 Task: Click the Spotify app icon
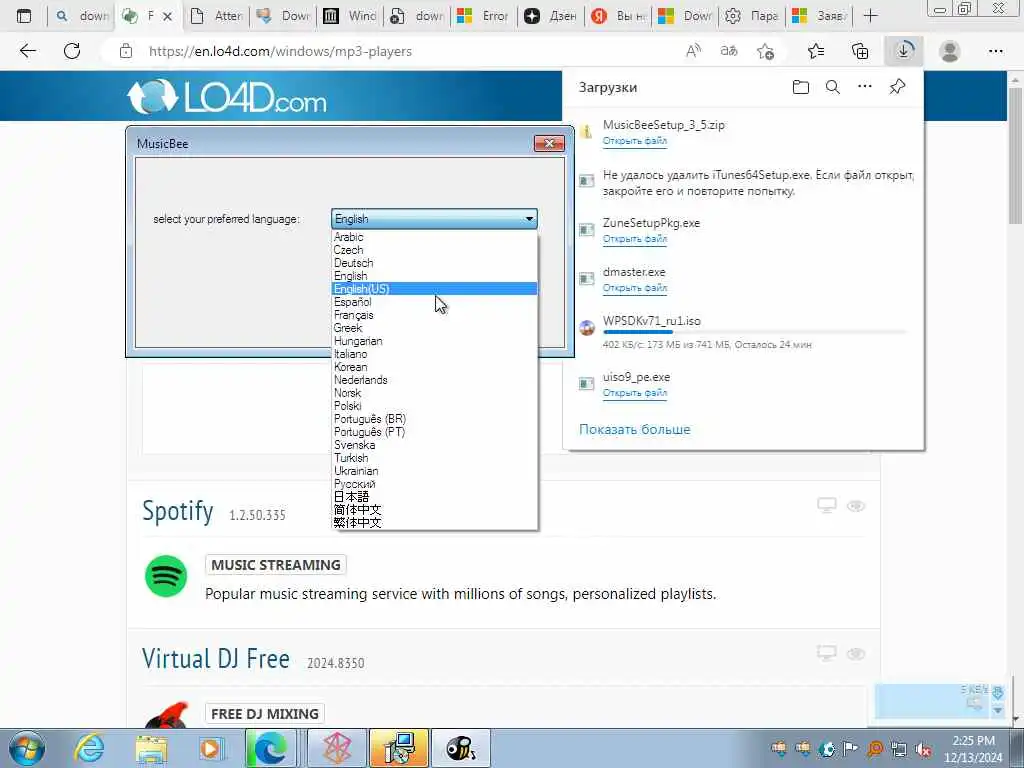click(x=166, y=576)
